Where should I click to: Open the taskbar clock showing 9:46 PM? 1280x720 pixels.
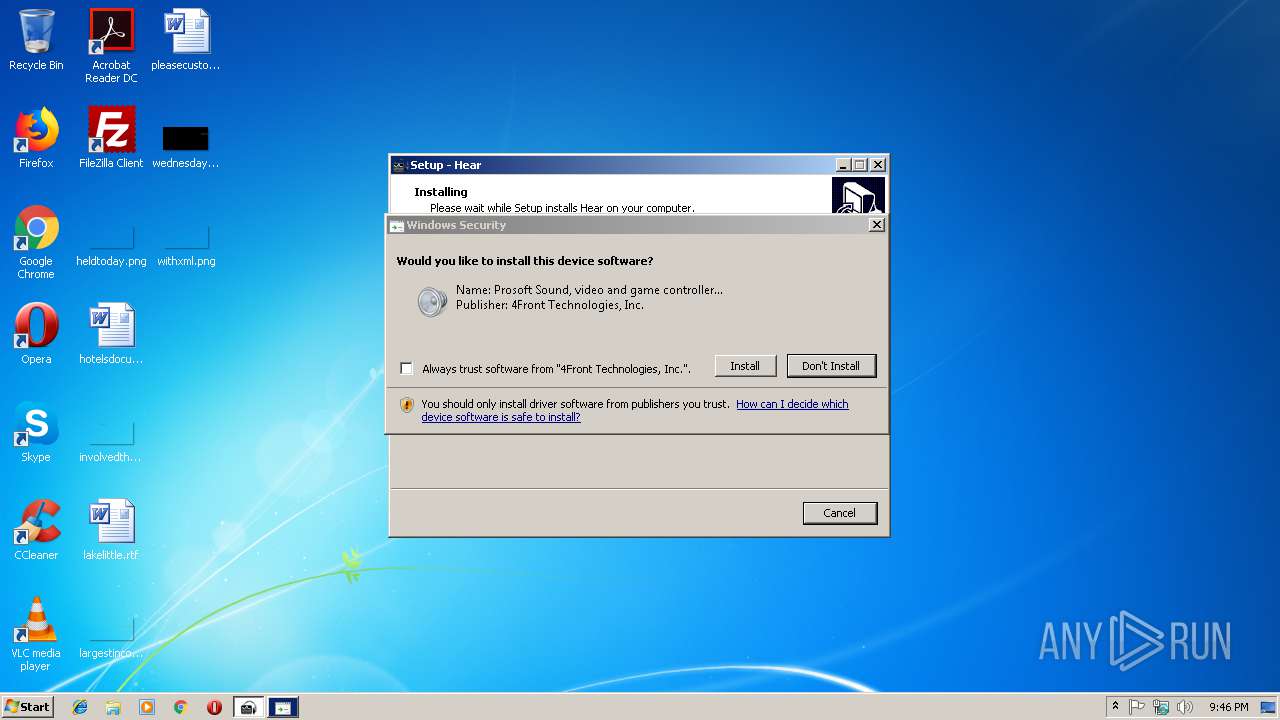coord(1228,707)
